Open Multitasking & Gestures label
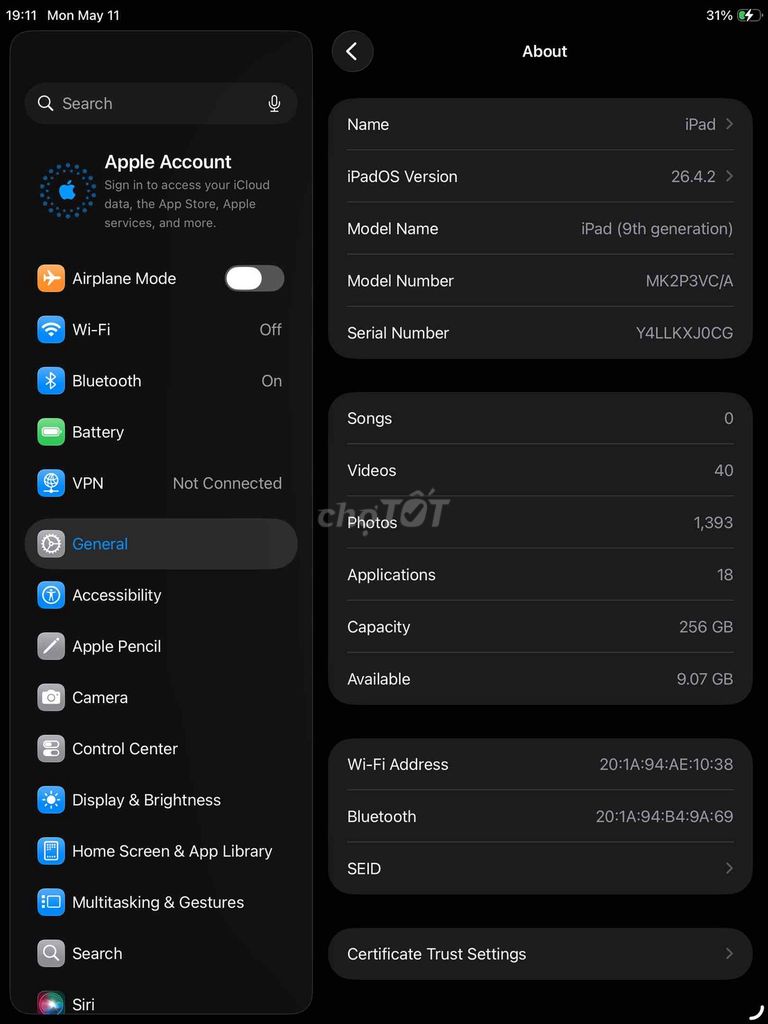The height and width of the screenshot is (1024, 768). [x=158, y=902]
